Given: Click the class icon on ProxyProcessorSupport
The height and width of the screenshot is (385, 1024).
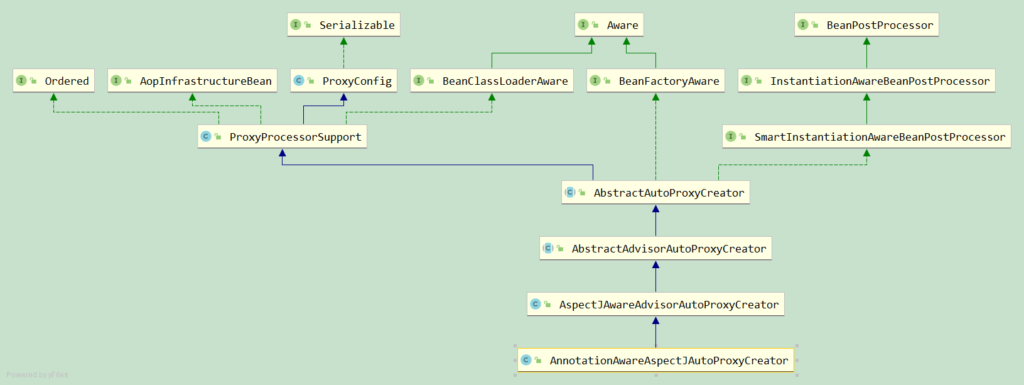Looking at the screenshot, I should coord(206,137).
